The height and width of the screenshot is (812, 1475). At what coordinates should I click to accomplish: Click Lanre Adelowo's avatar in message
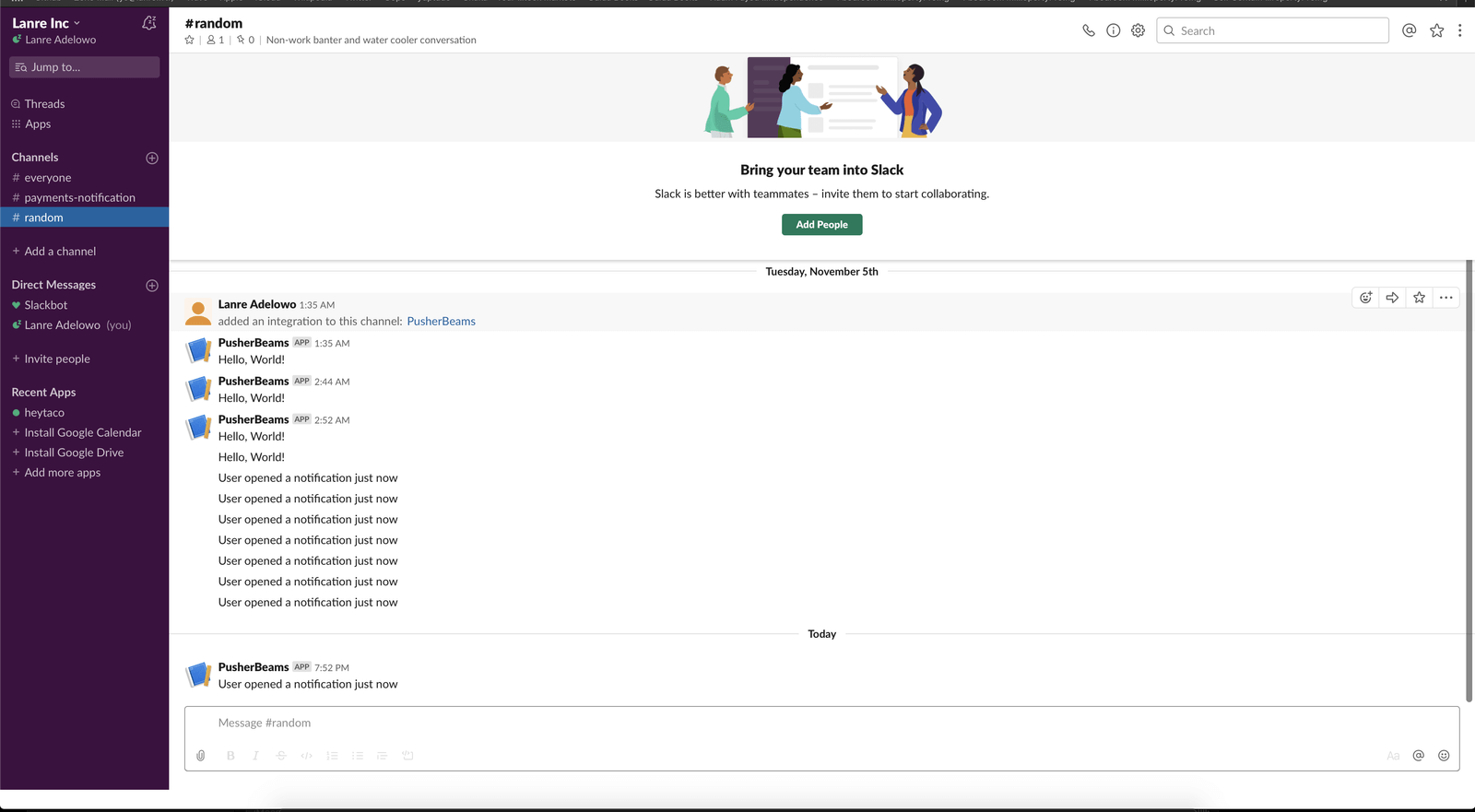(x=198, y=312)
